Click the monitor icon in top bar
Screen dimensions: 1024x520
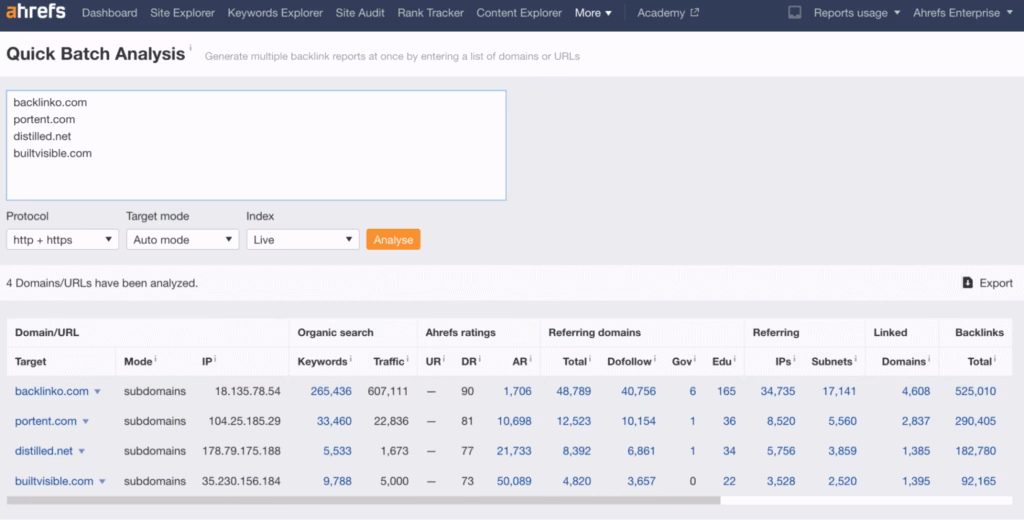pos(795,13)
